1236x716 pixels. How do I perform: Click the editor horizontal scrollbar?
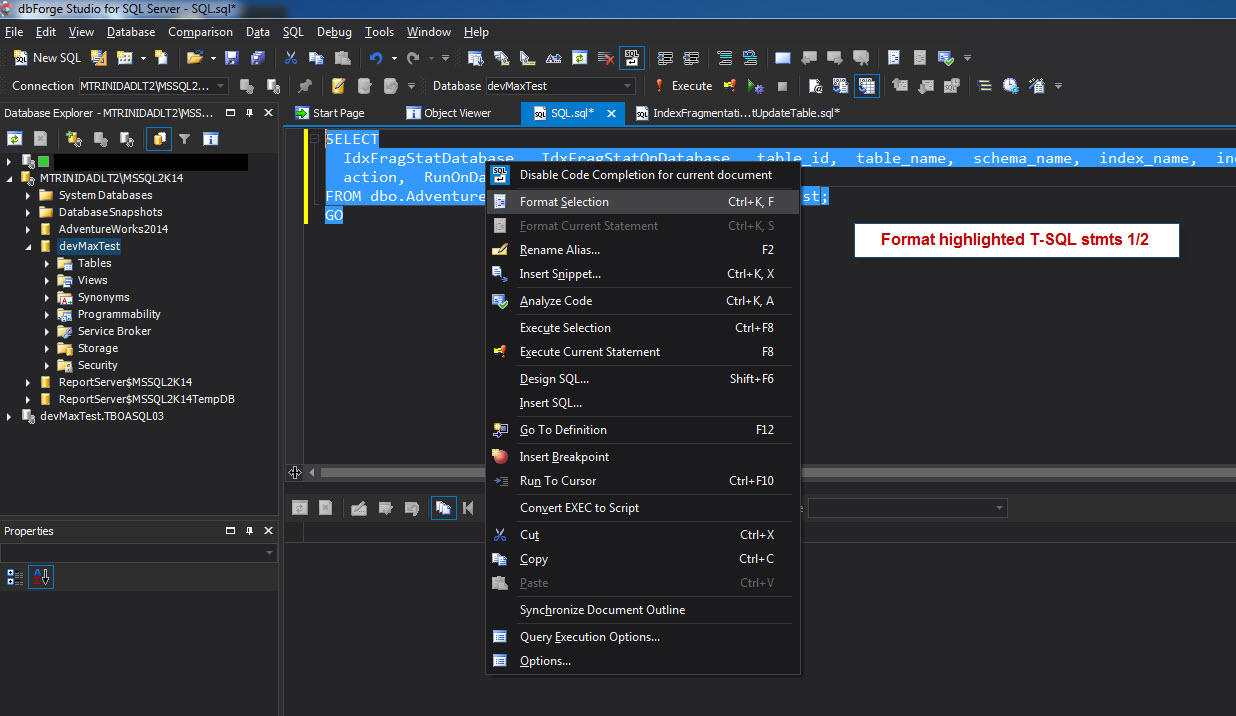[770, 472]
